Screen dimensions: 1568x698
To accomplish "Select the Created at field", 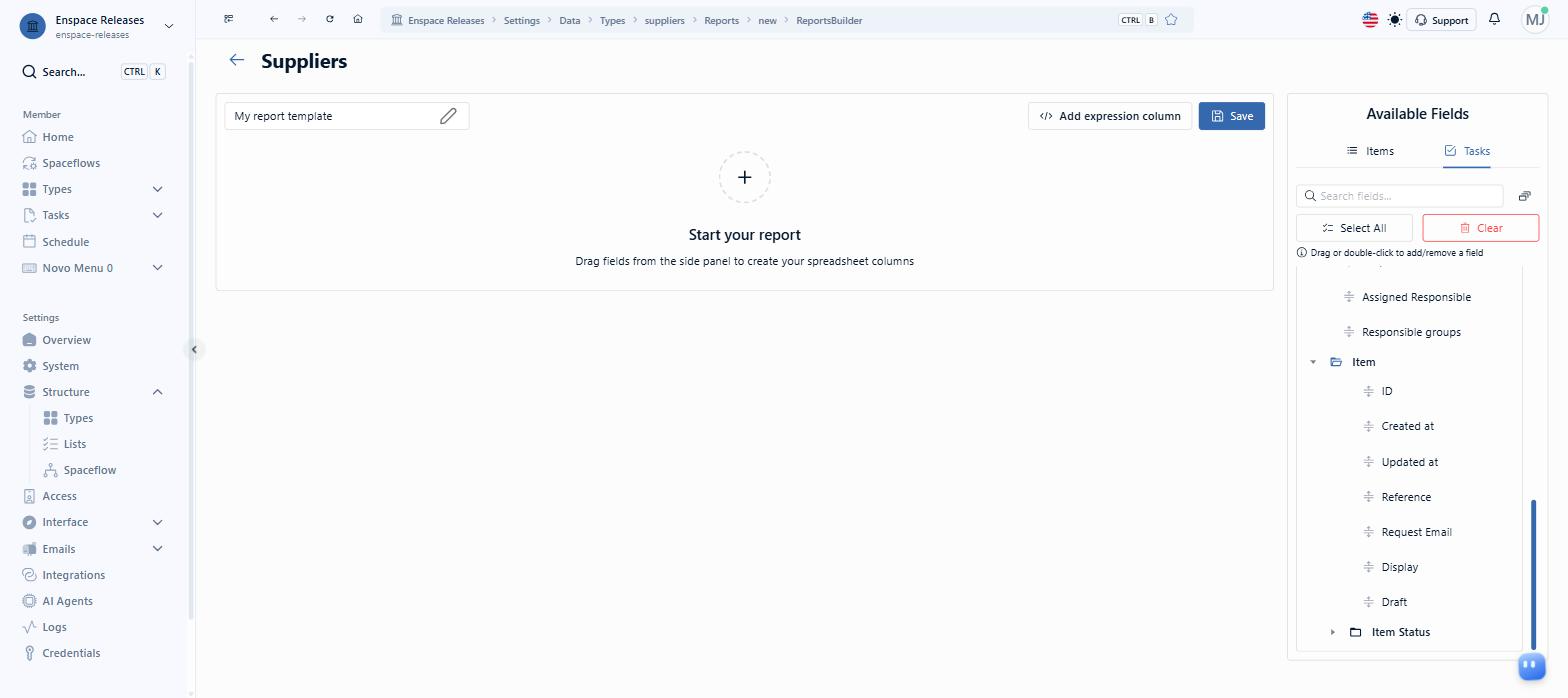I will point(1408,426).
